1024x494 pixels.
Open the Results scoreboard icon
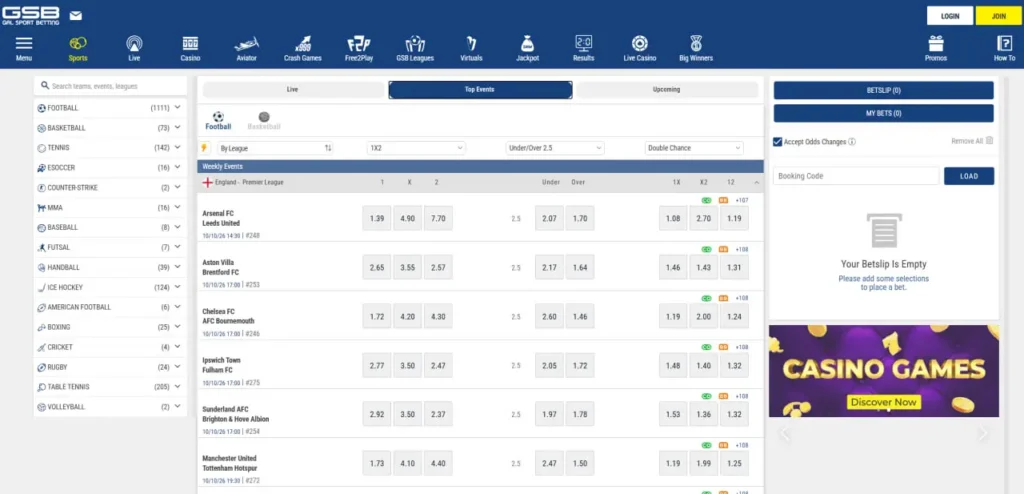pyautogui.click(x=583, y=43)
